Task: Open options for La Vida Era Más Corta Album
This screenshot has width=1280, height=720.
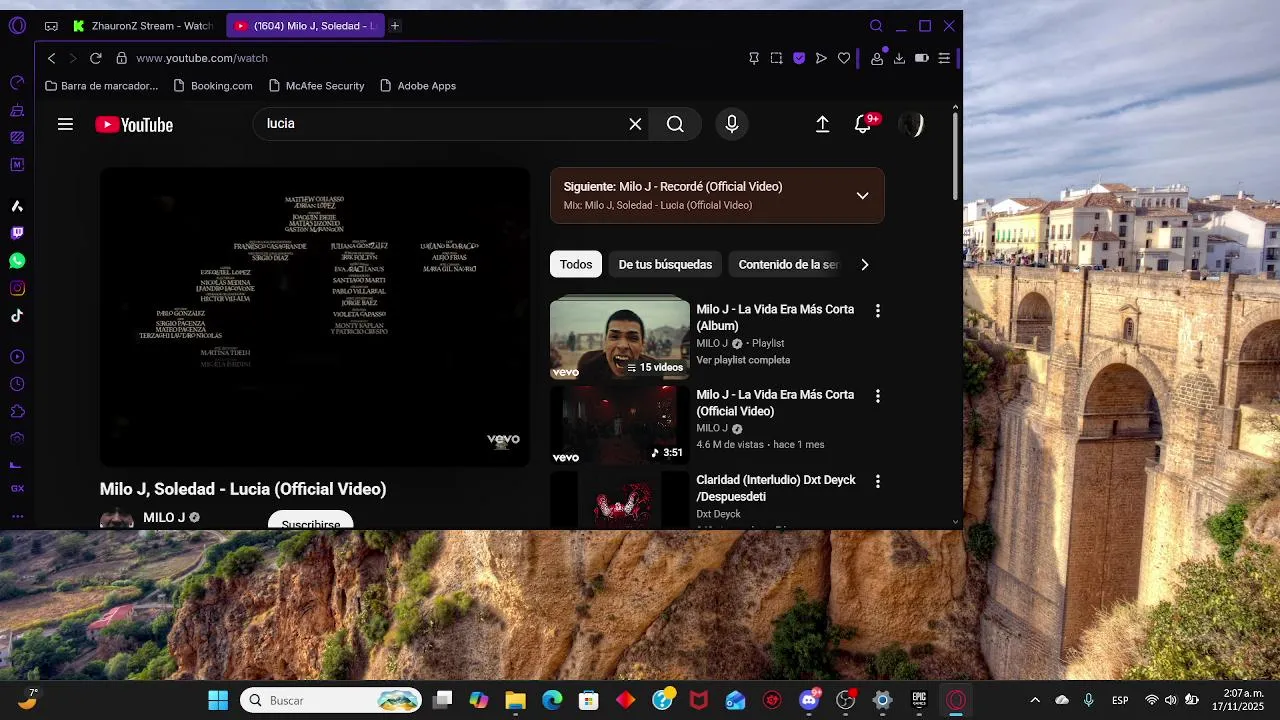Action: click(x=878, y=311)
